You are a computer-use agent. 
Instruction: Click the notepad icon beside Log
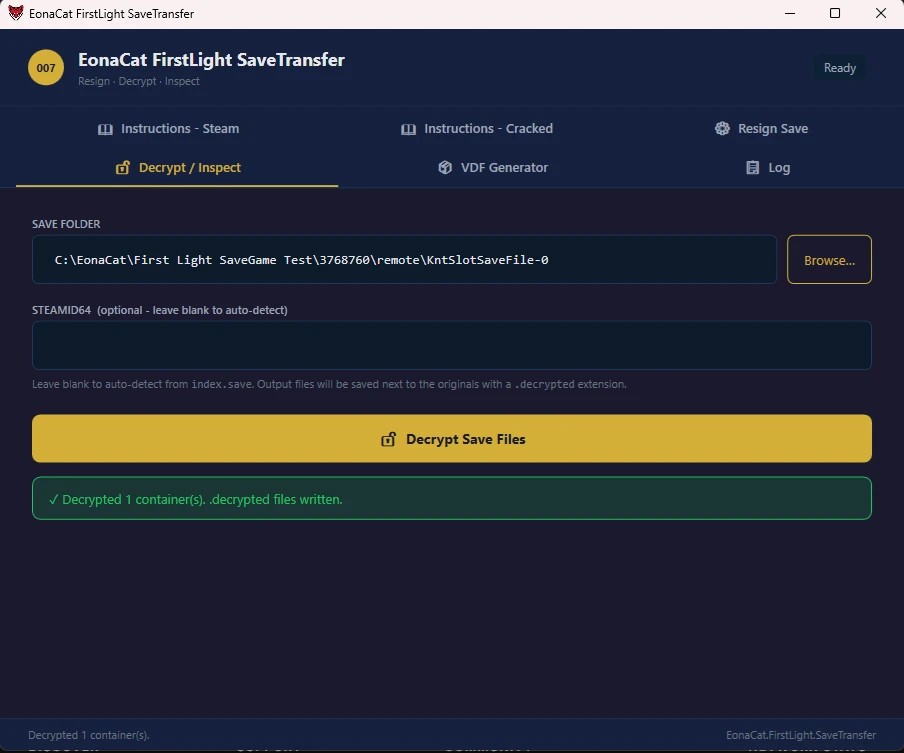pos(752,168)
